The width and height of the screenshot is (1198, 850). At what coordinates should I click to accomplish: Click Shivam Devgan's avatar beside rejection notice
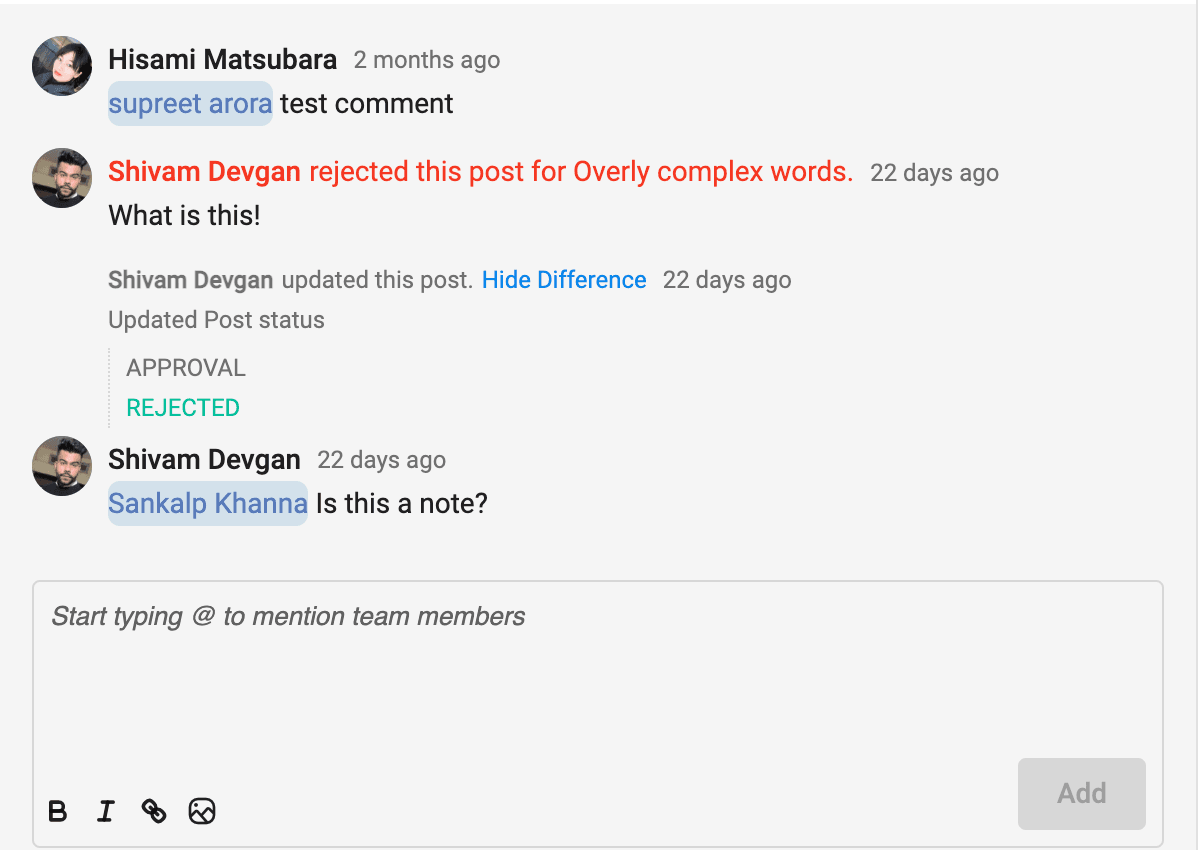[x=62, y=178]
